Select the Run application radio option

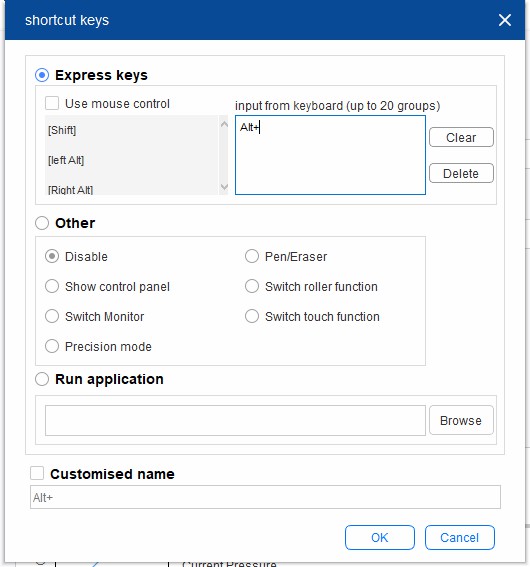click(x=42, y=379)
